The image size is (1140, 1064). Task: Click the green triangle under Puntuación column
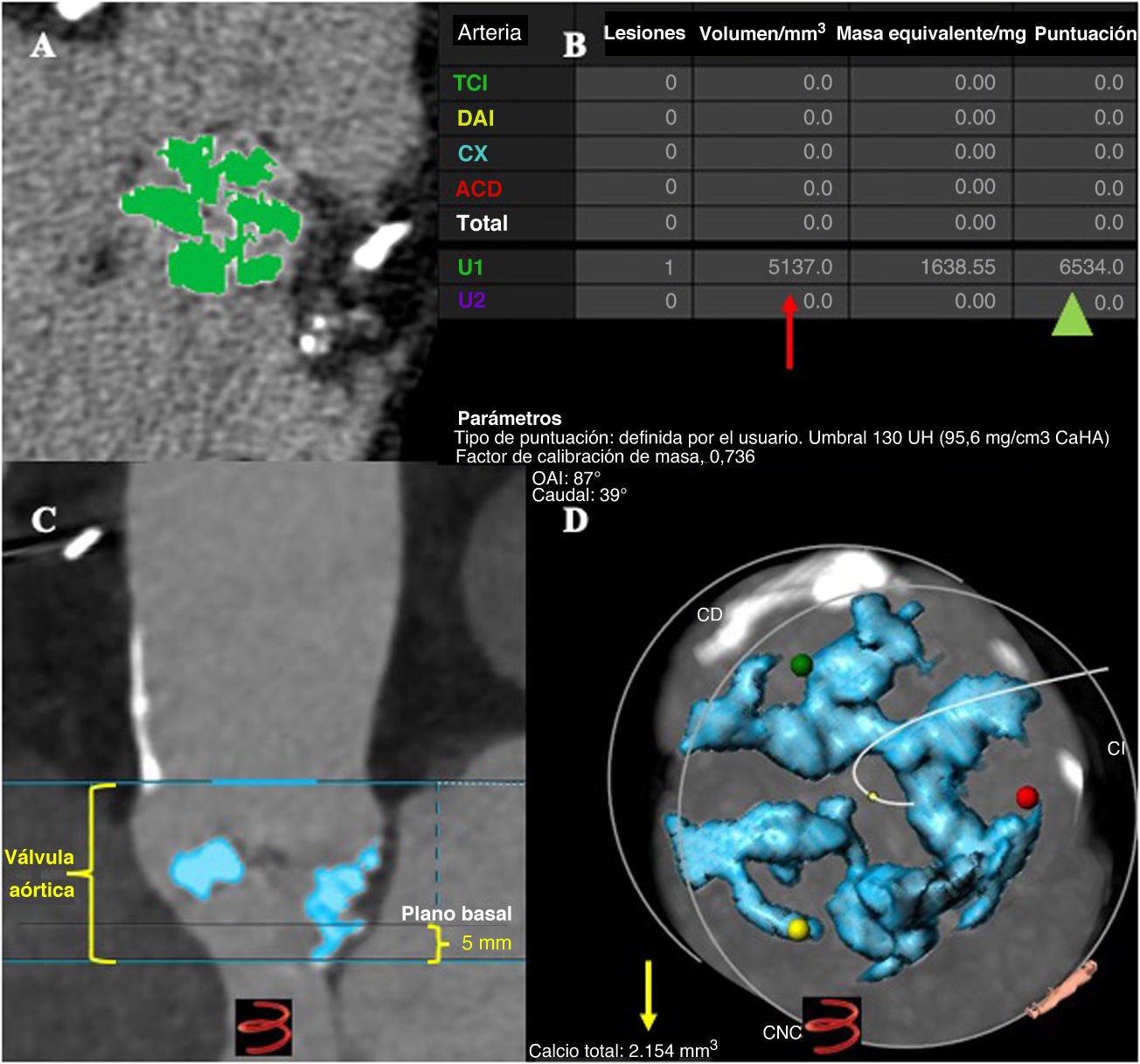pyautogui.click(x=1072, y=315)
